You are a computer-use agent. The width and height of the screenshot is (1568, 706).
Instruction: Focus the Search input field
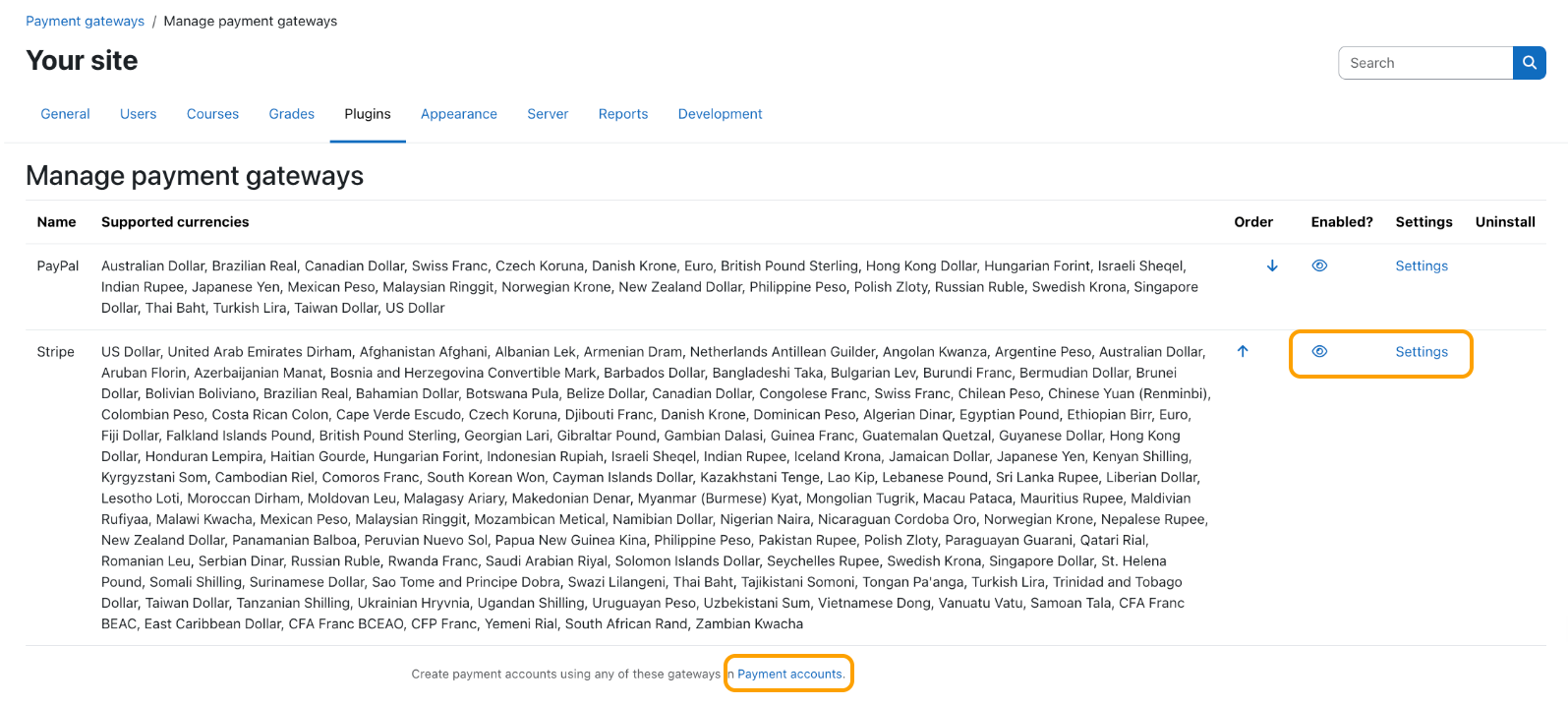pos(1425,63)
